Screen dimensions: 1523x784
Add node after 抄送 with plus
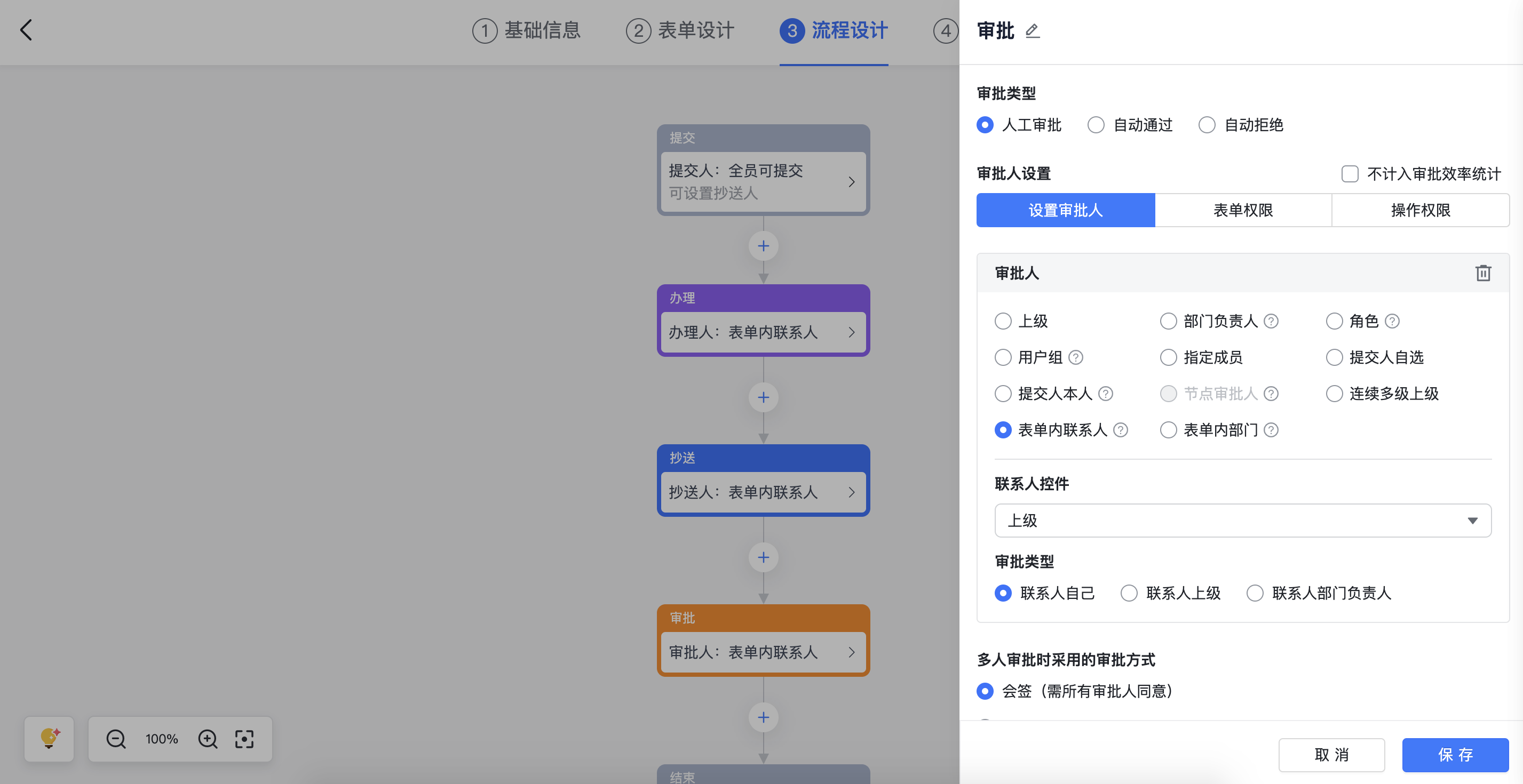click(x=763, y=557)
